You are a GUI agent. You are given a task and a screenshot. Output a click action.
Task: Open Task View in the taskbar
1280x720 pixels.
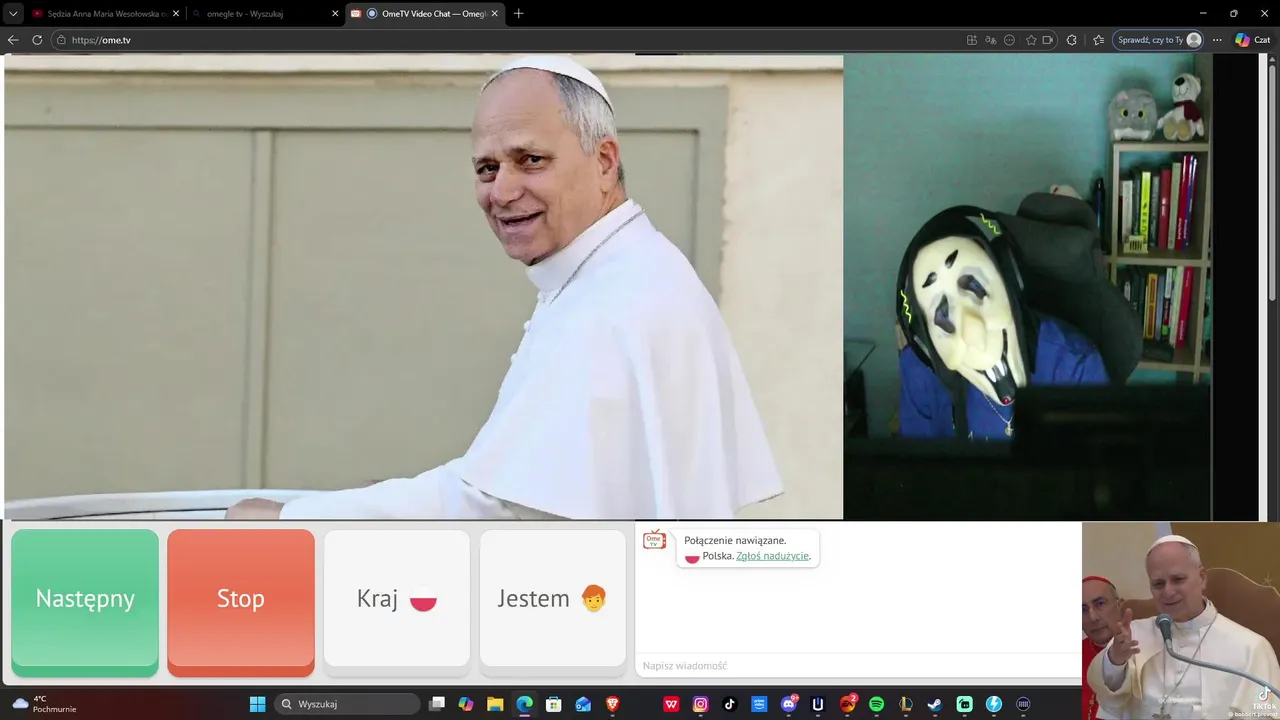pos(437,704)
